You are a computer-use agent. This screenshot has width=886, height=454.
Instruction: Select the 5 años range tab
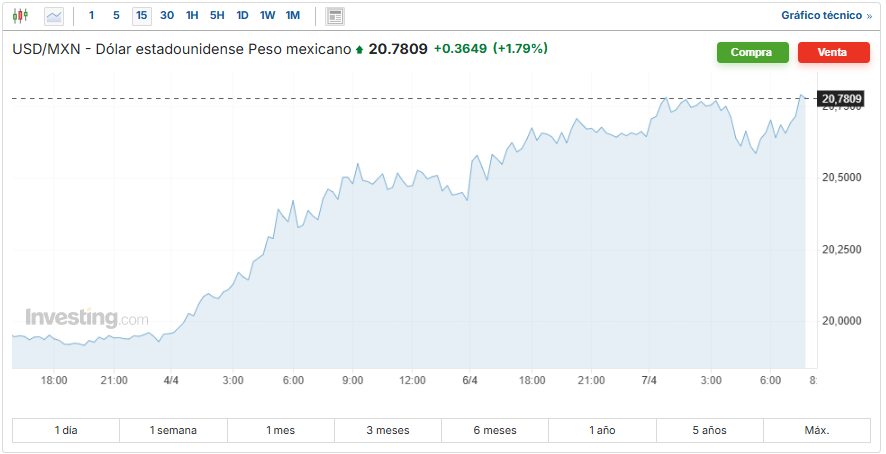coord(710,430)
